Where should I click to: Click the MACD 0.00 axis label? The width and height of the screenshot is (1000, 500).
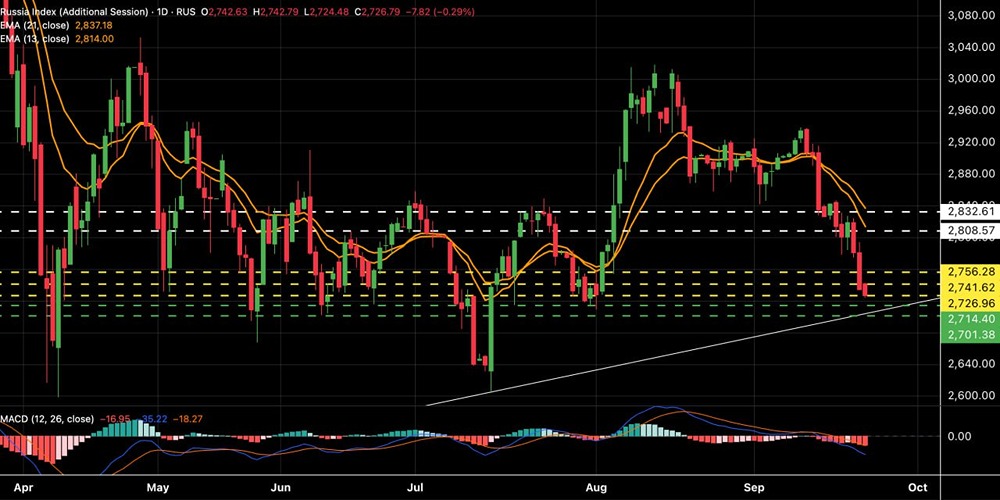point(960,436)
